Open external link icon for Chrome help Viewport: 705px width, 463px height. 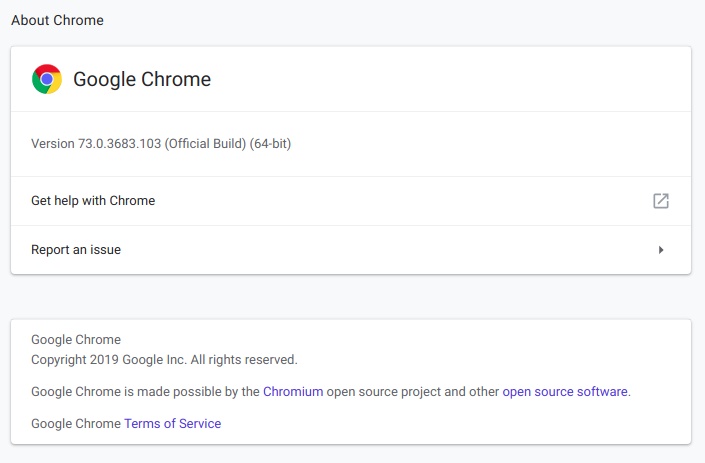pyautogui.click(x=660, y=201)
